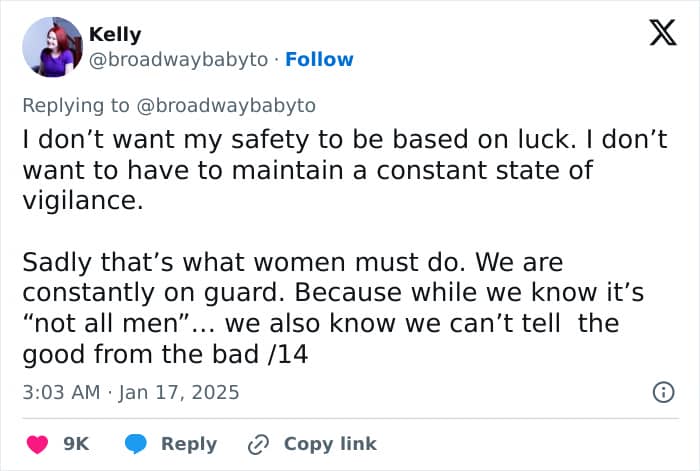Open the @broadwaybabyto mention after Replying to
700x471 pixels.
pyautogui.click(x=226, y=106)
